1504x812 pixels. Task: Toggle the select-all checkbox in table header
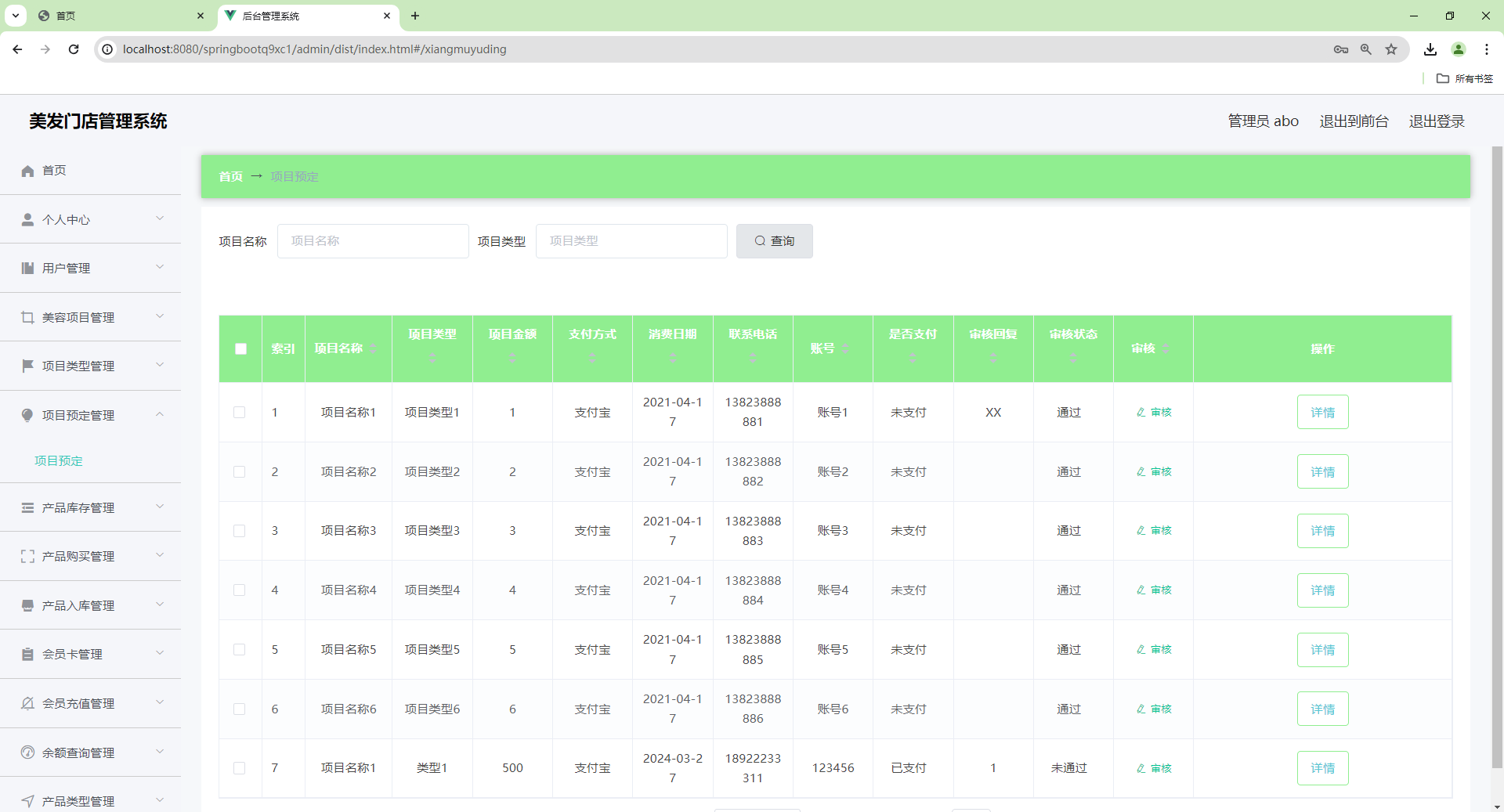tap(240, 349)
